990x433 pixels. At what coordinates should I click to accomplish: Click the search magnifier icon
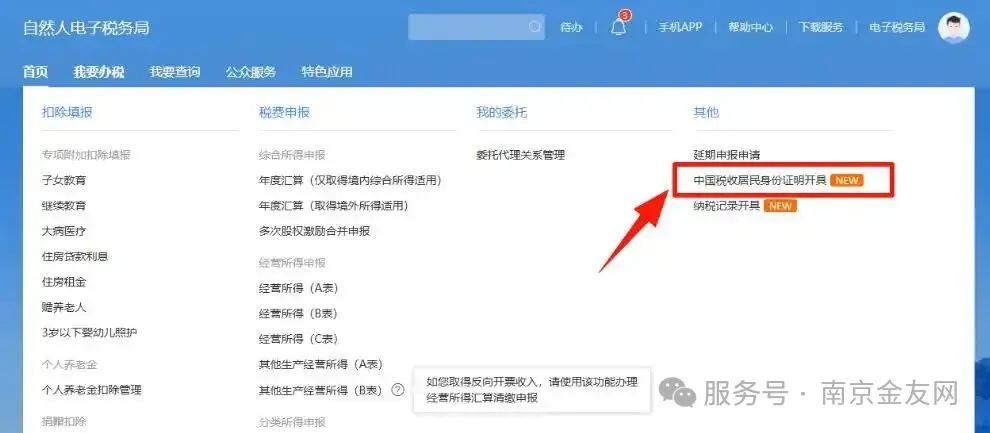[x=535, y=27]
